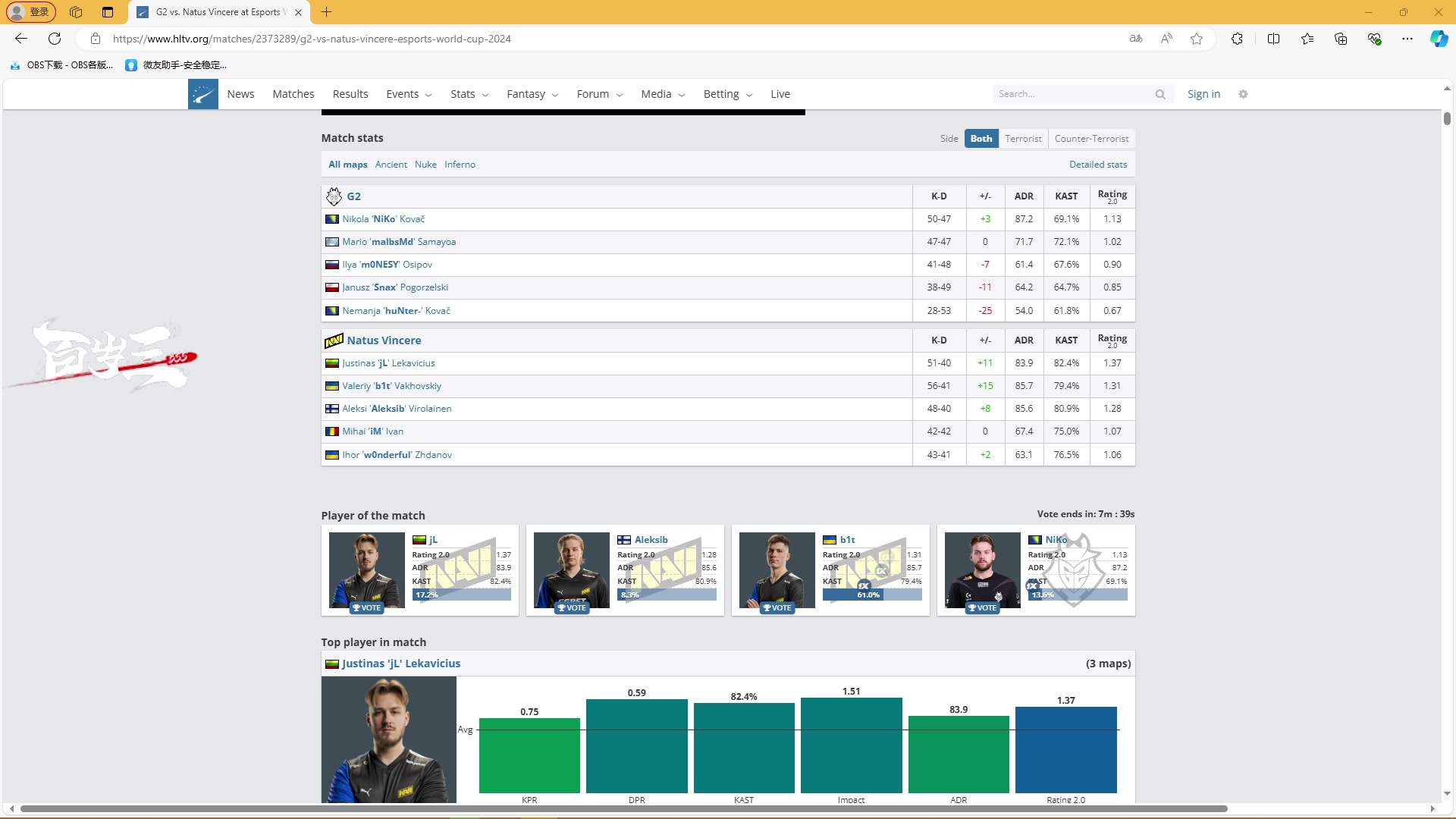Click the Natus Vincere team logo
Image resolution: width=1456 pixels, height=819 pixels.
click(x=334, y=340)
